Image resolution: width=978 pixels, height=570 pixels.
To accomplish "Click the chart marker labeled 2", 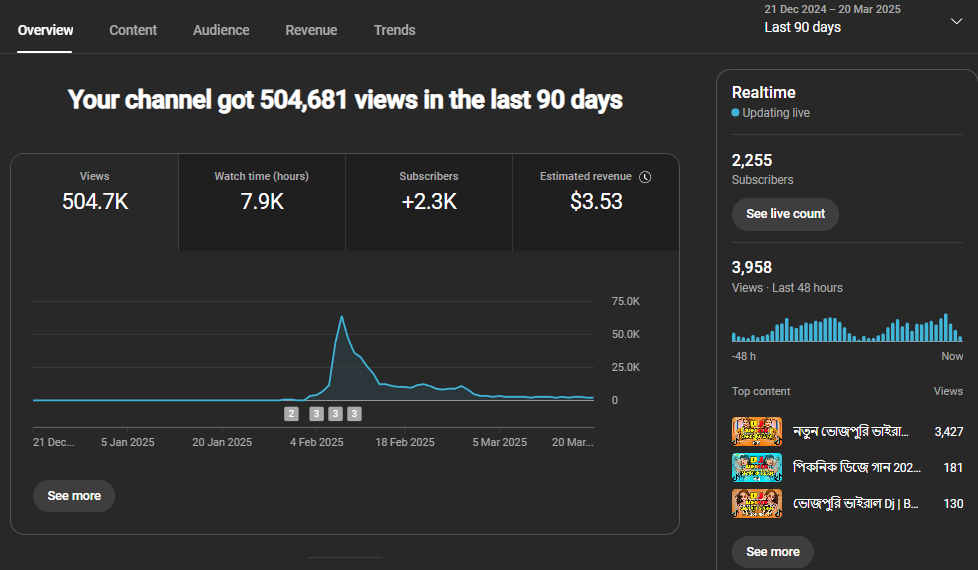I will [x=291, y=413].
